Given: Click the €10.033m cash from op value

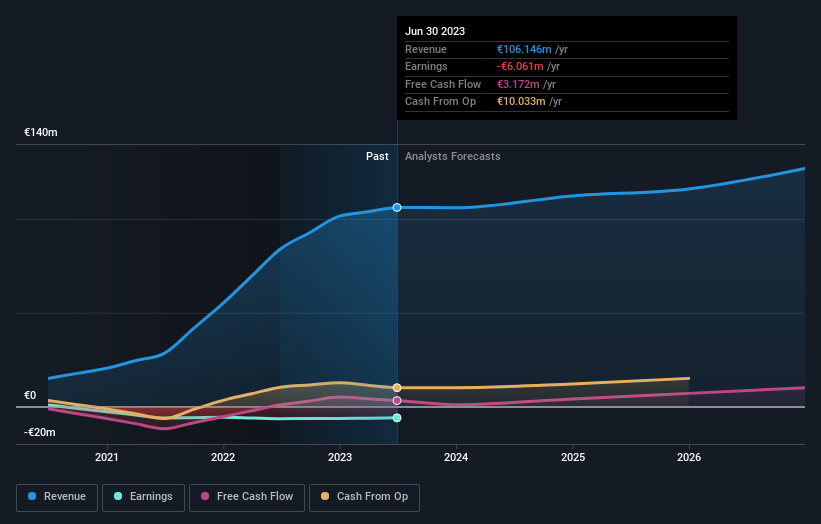Looking at the screenshot, I should point(522,102).
